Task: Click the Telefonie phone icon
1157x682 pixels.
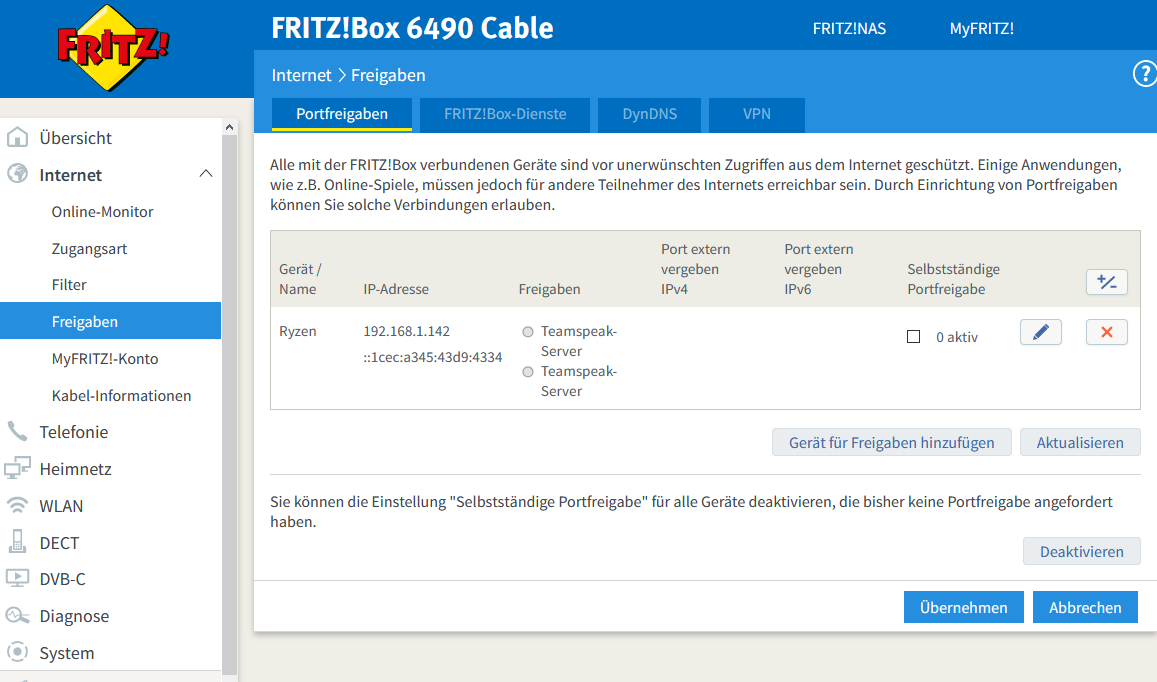Action: 17,432
